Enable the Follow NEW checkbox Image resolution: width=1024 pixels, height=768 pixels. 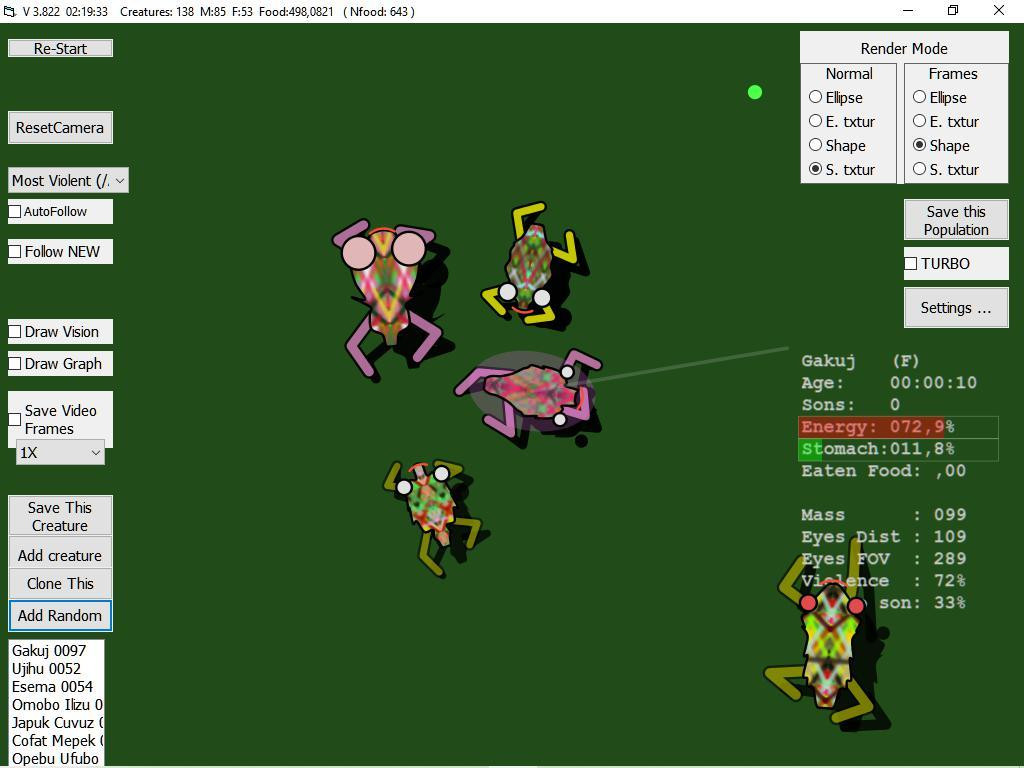click(x=14, y=251)
